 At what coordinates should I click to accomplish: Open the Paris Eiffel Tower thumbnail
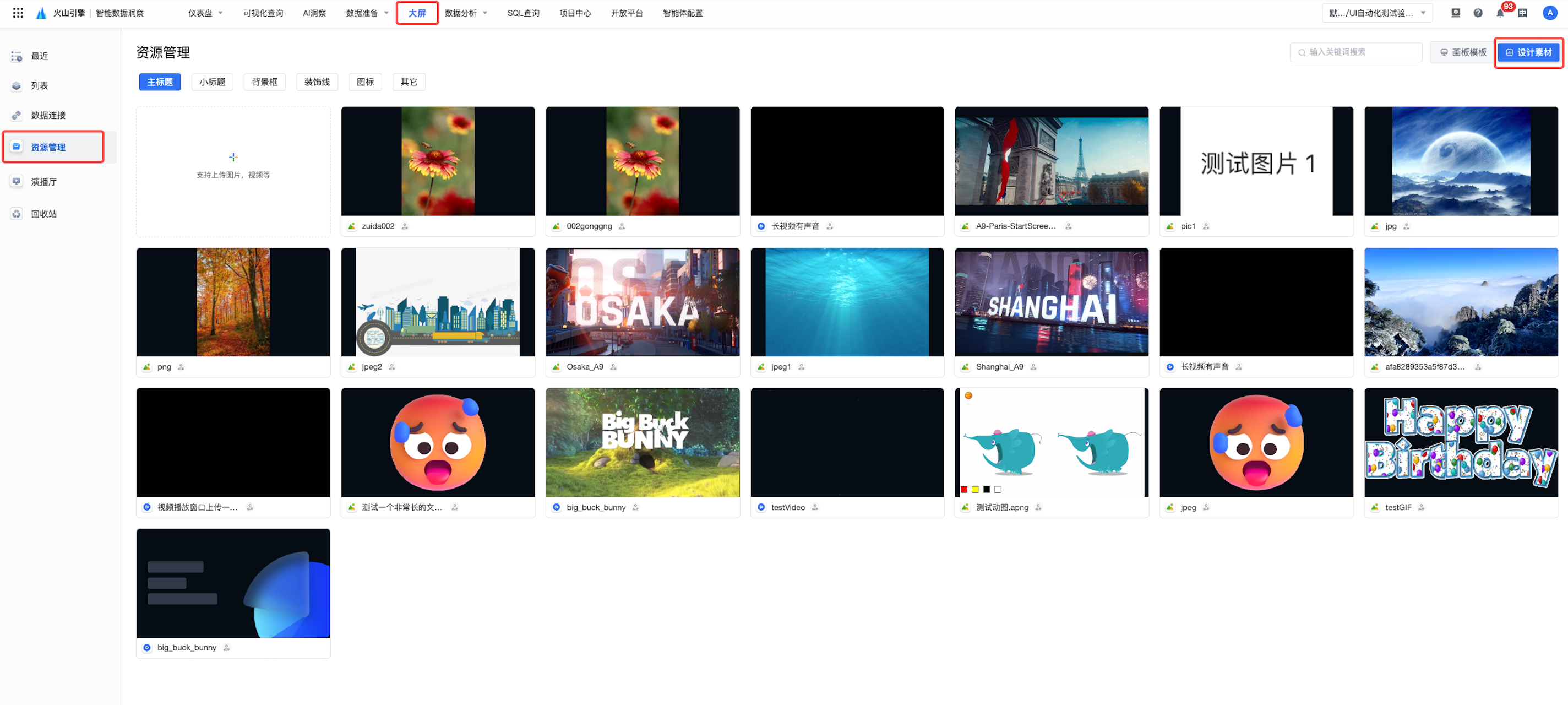coord(1052,161)
